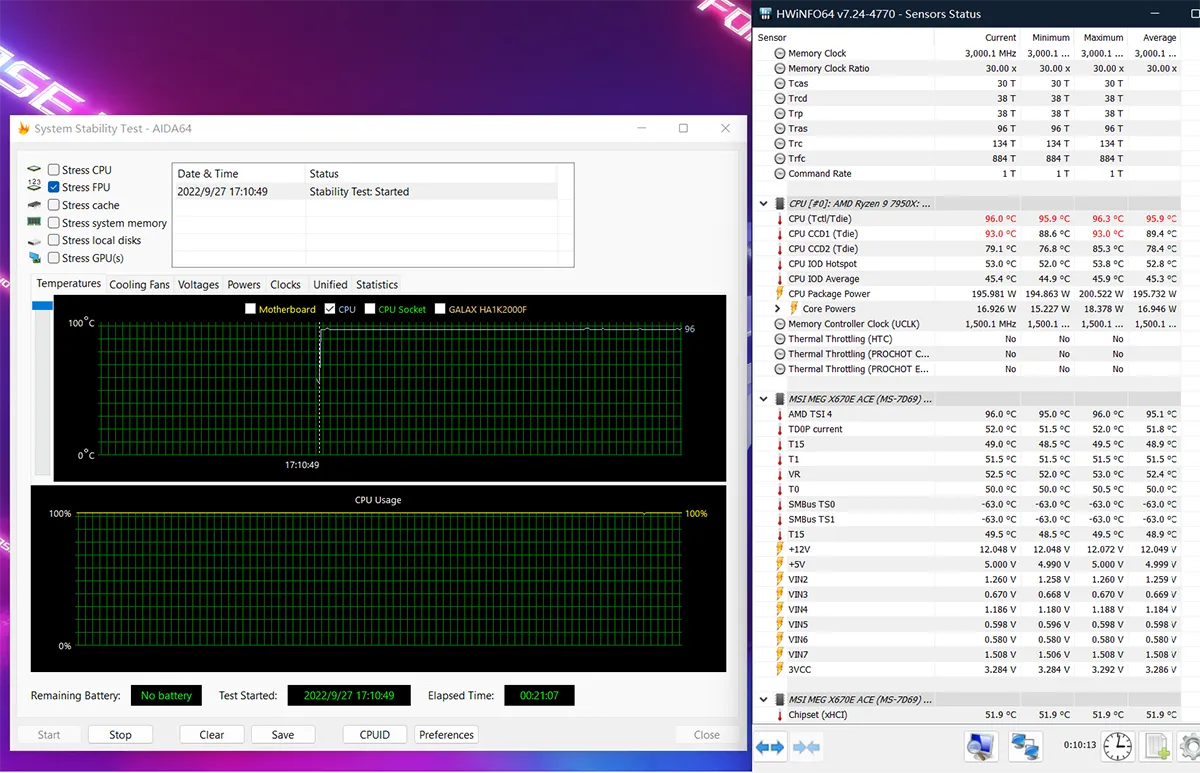Click the HWiNFO64 title bar icon

[x=765, y=14]
